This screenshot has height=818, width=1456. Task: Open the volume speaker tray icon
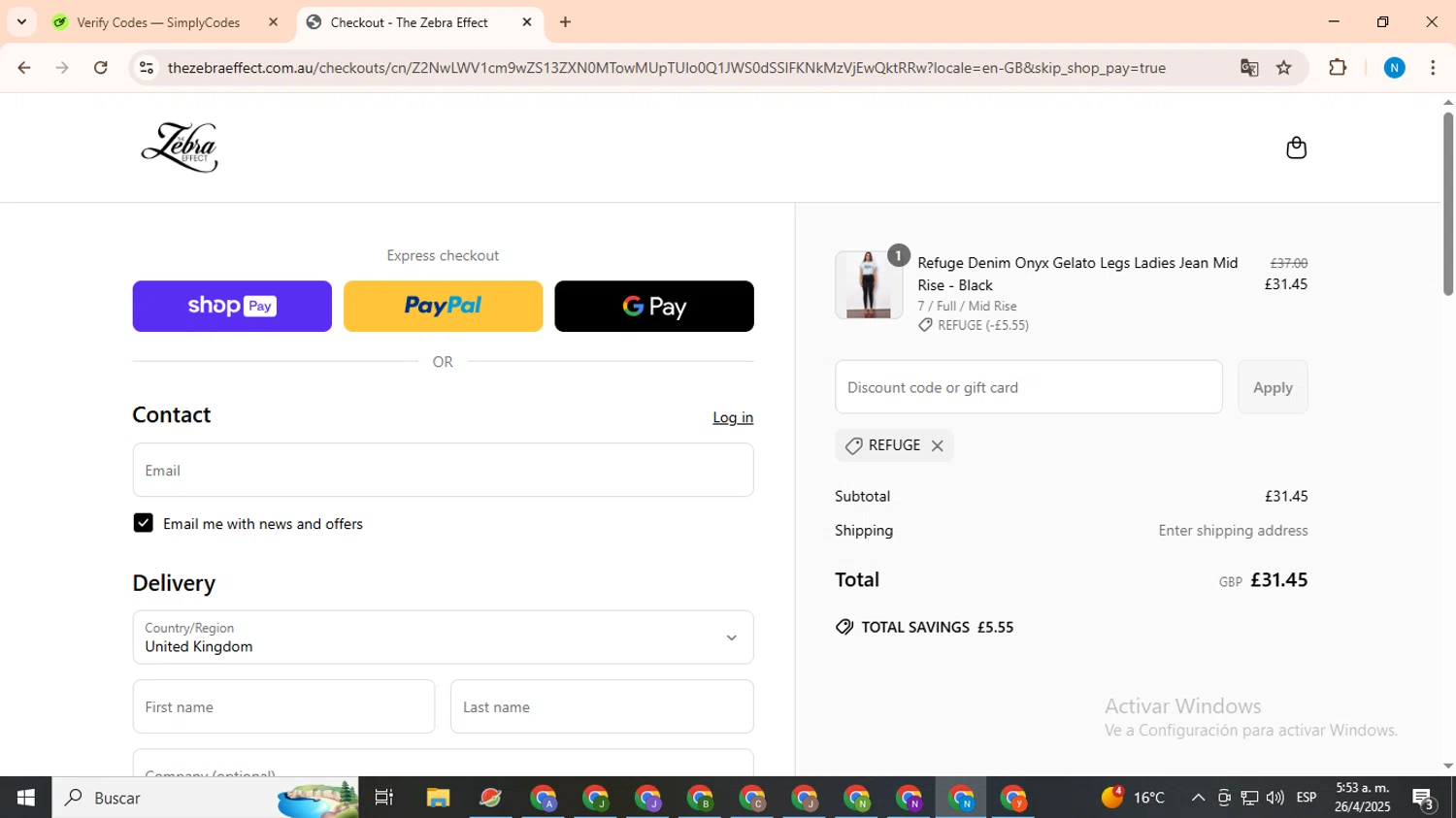[1275, 798]
